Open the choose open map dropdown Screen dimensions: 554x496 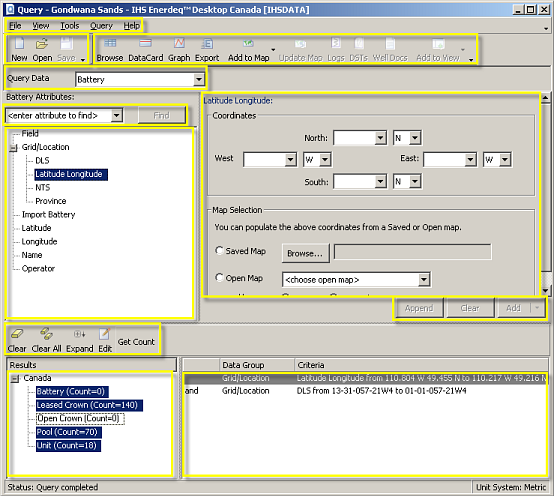(x=424, y=280)
